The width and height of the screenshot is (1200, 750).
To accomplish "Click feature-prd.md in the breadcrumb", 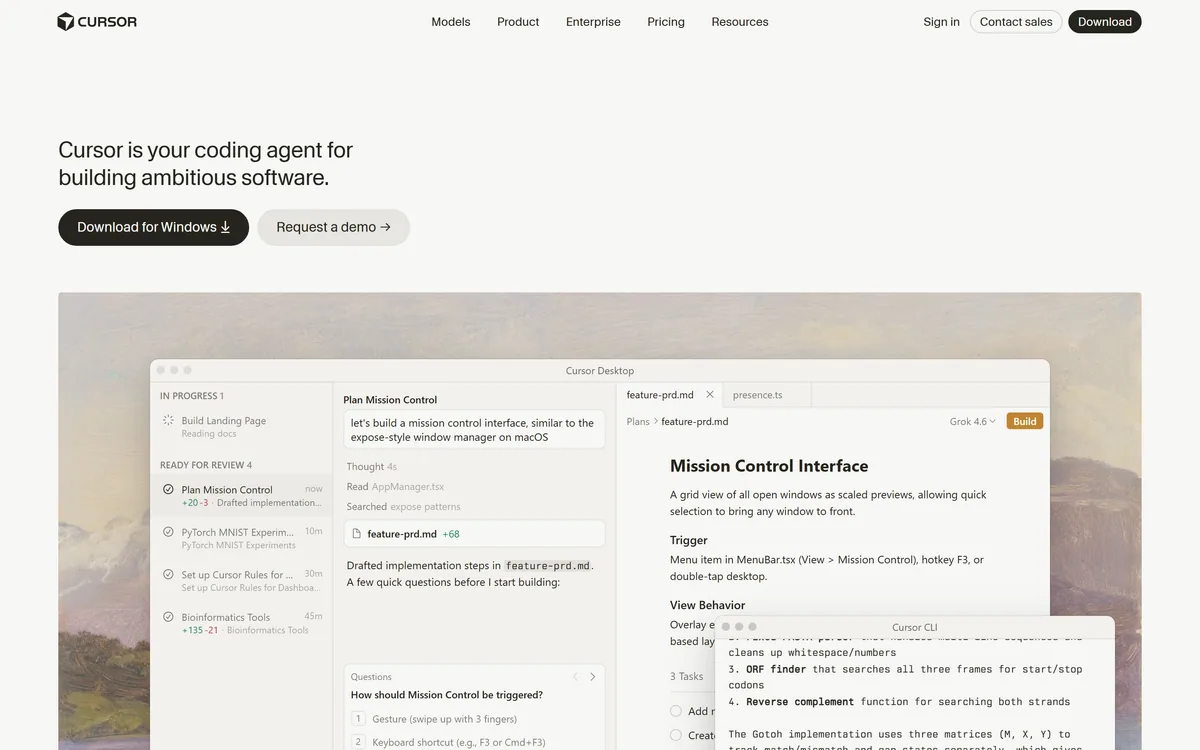I will coord(695,422).
